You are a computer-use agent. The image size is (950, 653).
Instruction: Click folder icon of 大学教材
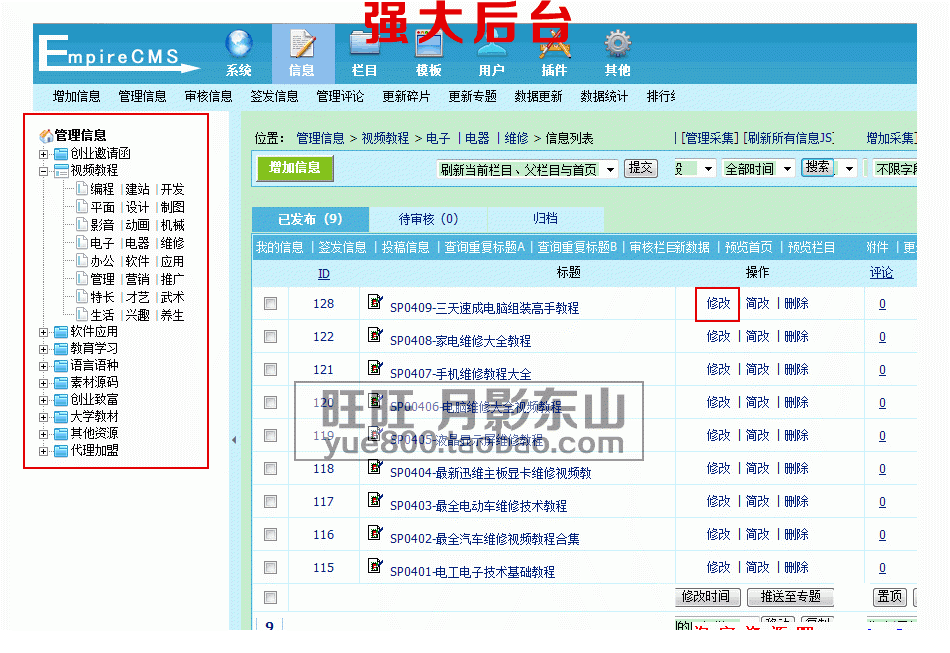click(x=61, y=417)
